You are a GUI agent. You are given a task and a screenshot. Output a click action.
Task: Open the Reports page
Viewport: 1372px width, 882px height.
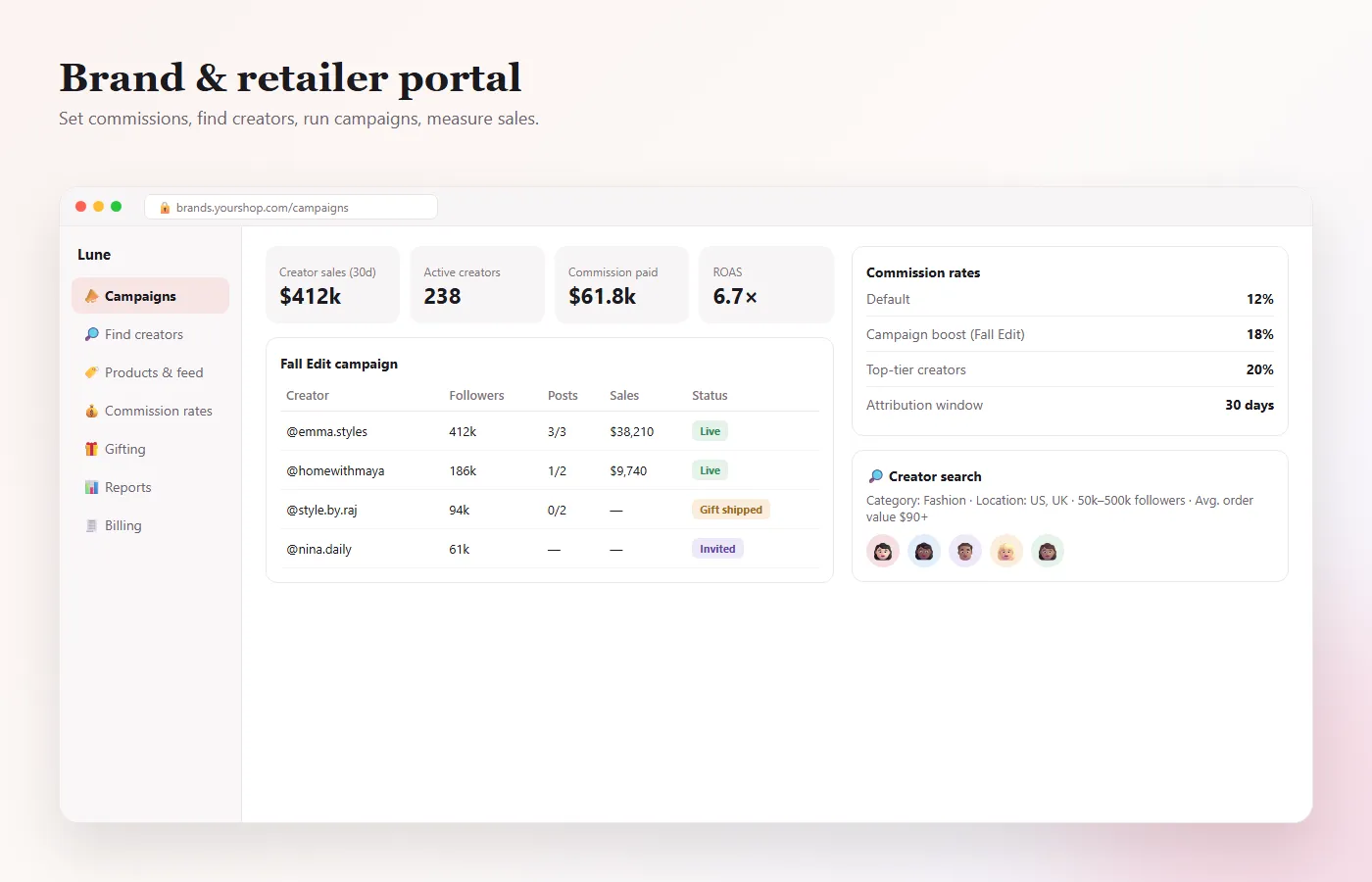[x=150, y=487]
